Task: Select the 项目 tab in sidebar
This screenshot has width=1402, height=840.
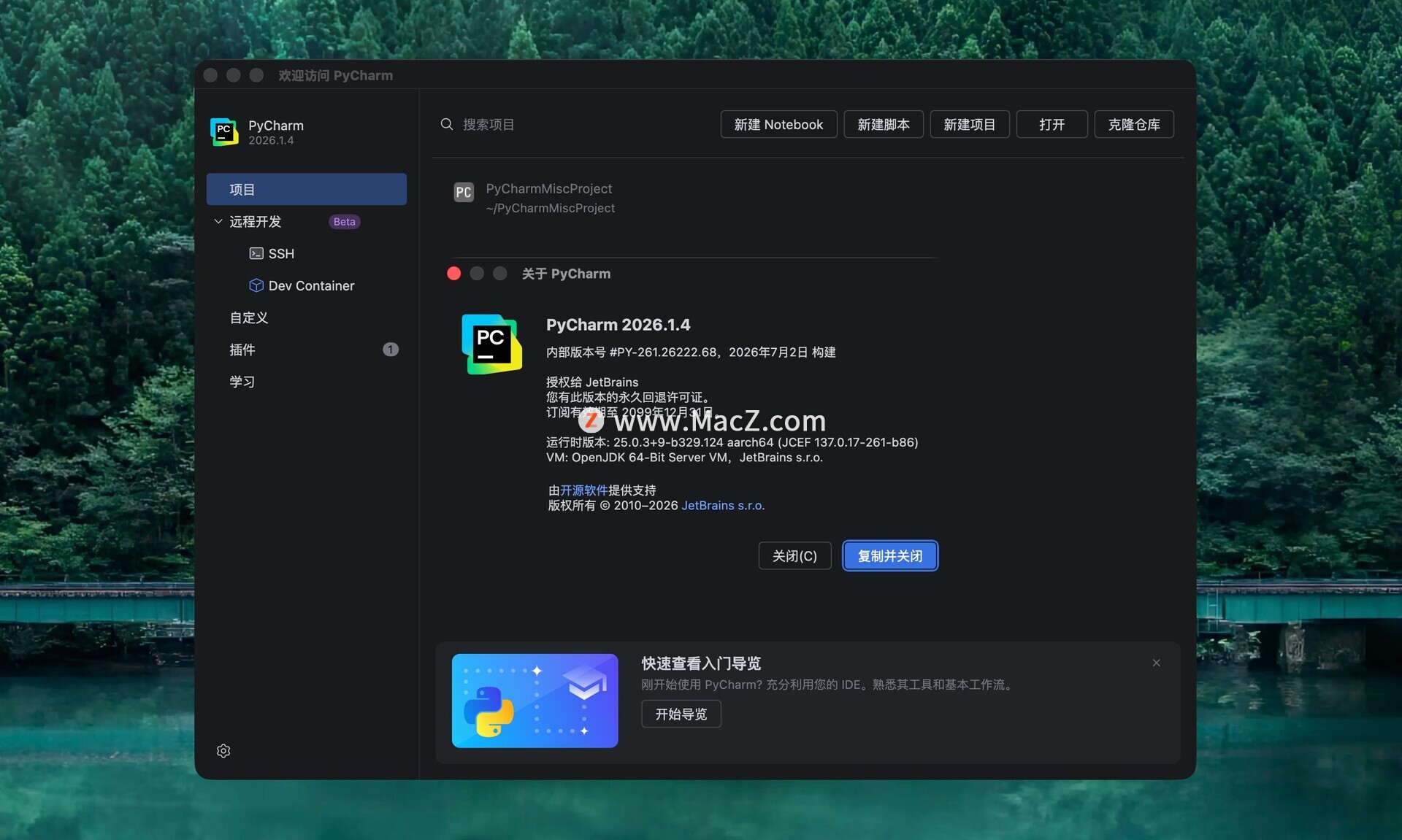Action: [x=307, y=189]
